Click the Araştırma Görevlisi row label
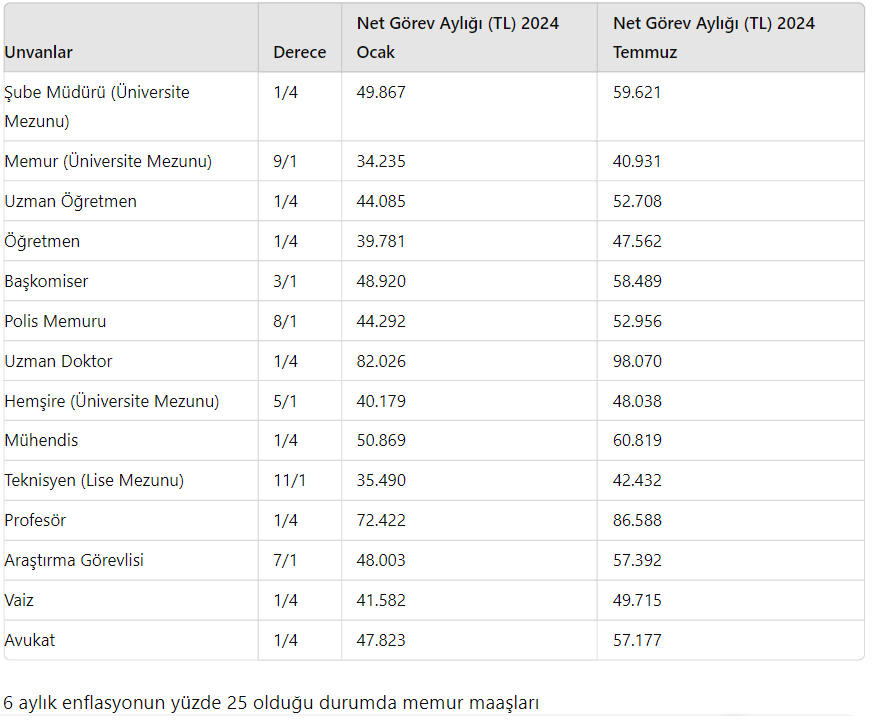Screen dimensions: 873x721 click(74, 560)
